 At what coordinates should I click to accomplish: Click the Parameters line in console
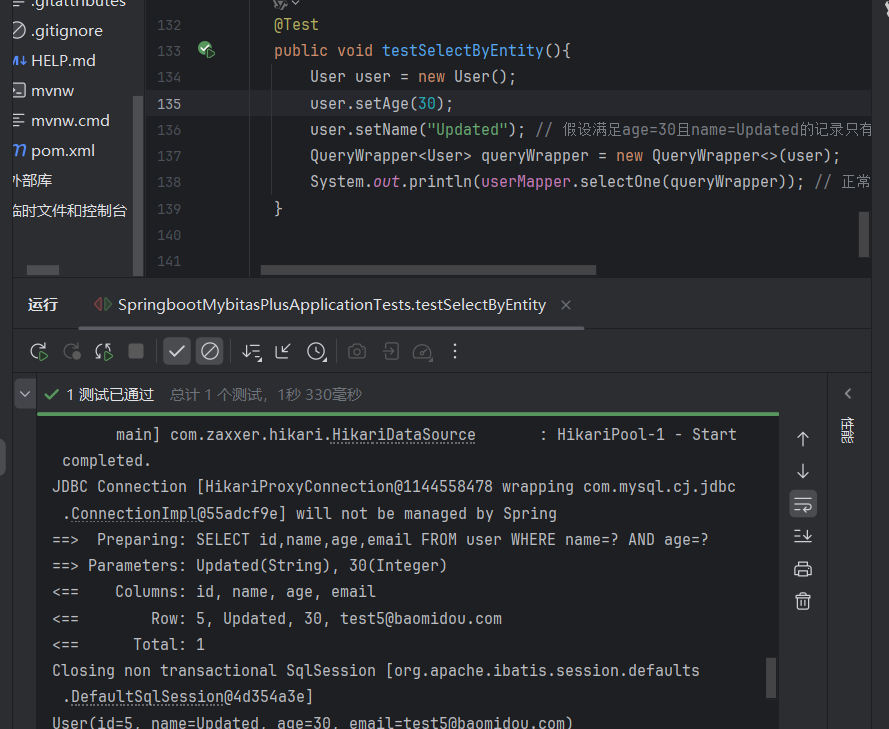(x=249, y=566)
